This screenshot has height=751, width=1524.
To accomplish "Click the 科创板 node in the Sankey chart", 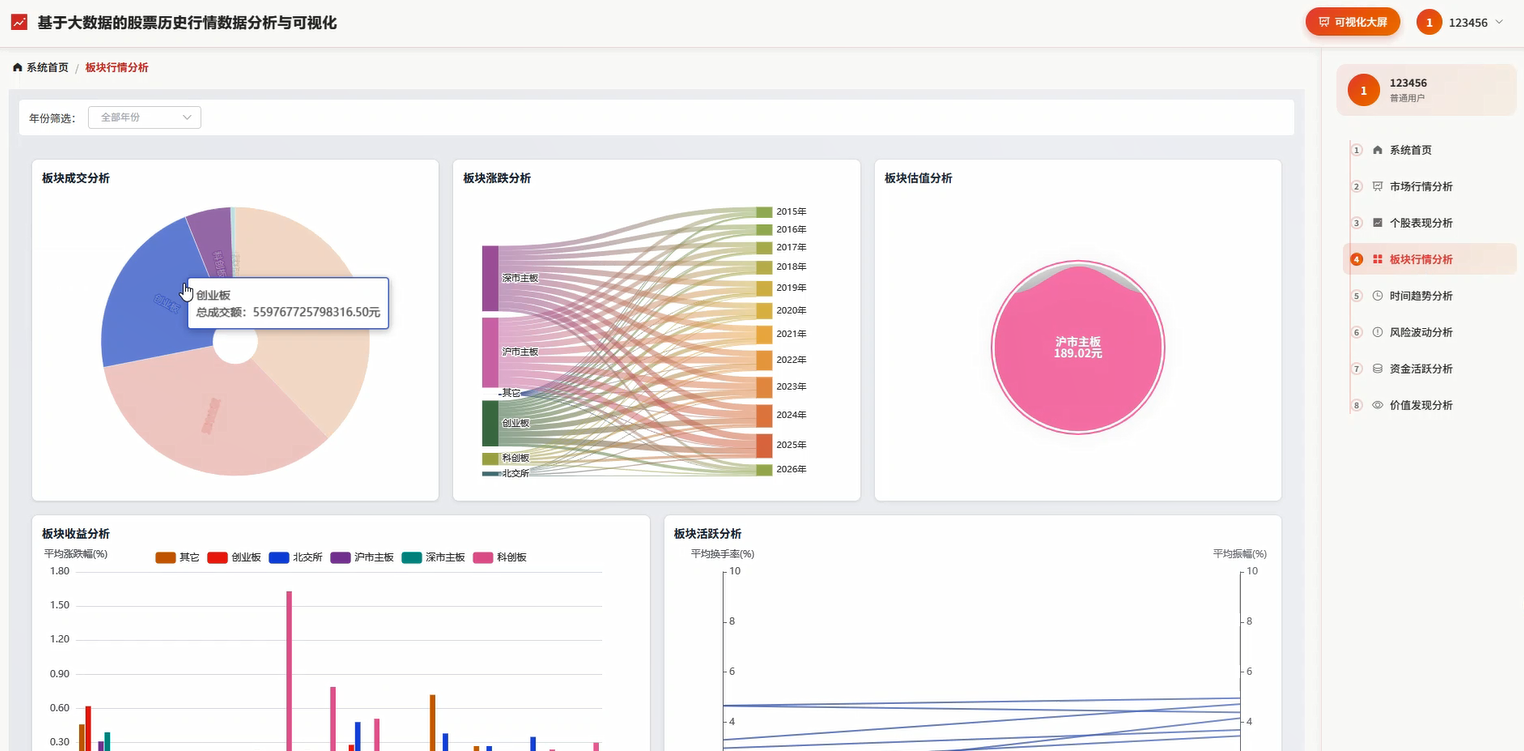I will point(490,458).
